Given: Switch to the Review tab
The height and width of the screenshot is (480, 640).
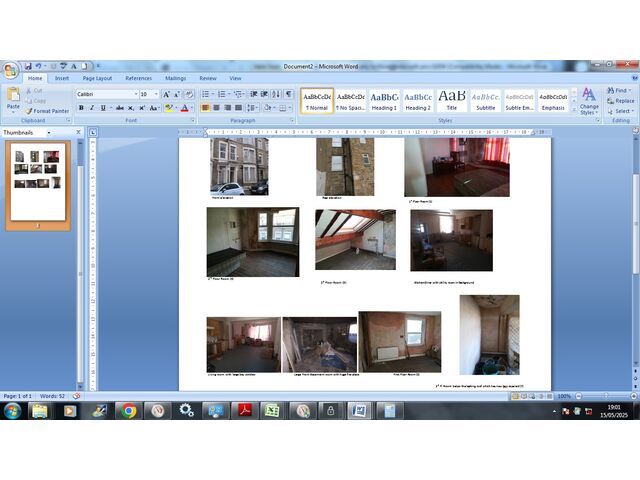Looking at the screenshot, I should pyautogui.click(x=208, y=78).
